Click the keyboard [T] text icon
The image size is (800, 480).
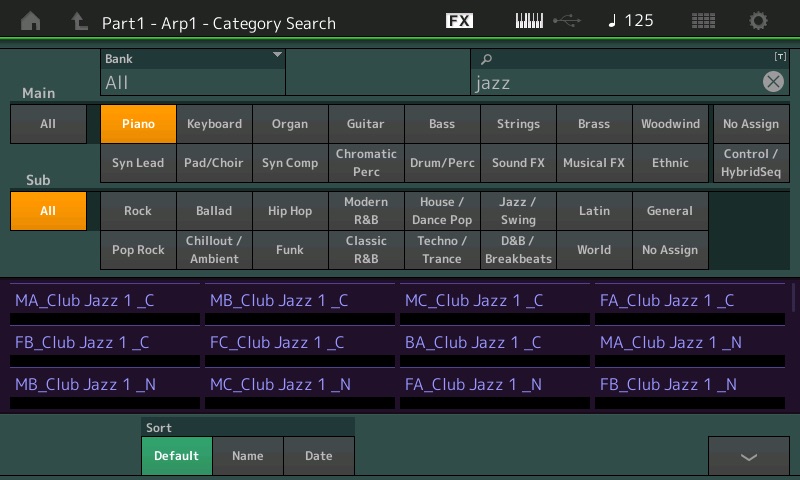(x=780, y=56)
